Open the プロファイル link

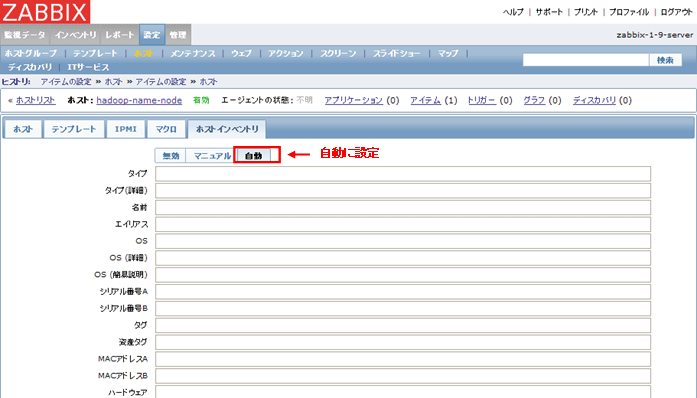pos(629,12)
